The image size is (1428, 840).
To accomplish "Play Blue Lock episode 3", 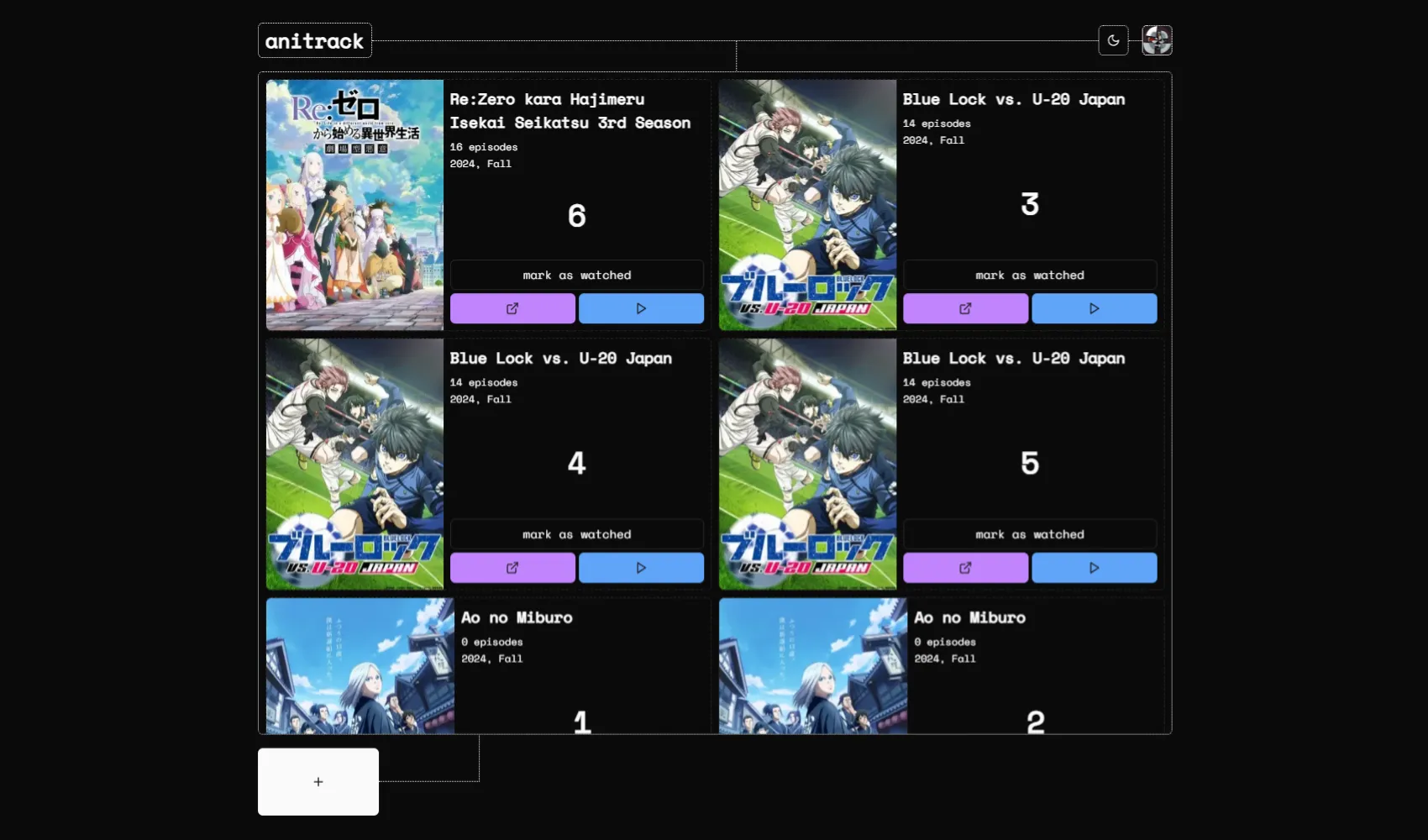I will [1094, 308].
